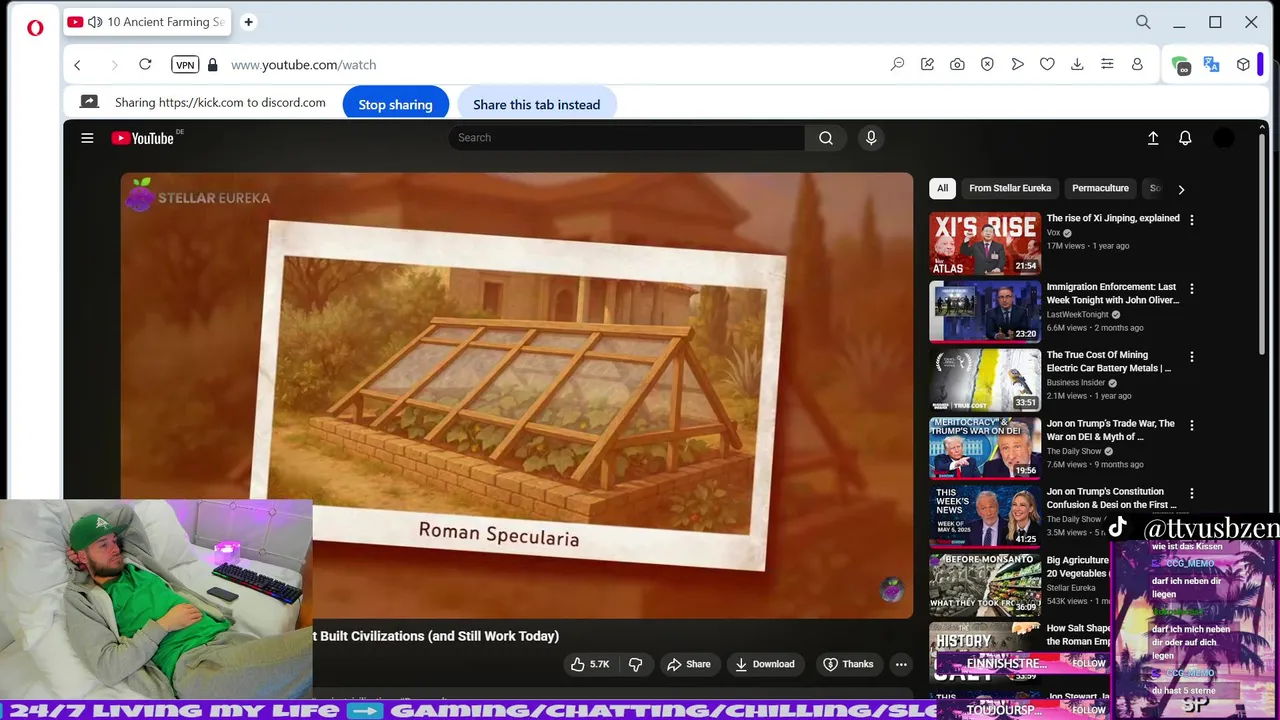The image size is (1280, 720).
Task: Toggle the VPN badge in address bar
Action: (x=185, y=64)
